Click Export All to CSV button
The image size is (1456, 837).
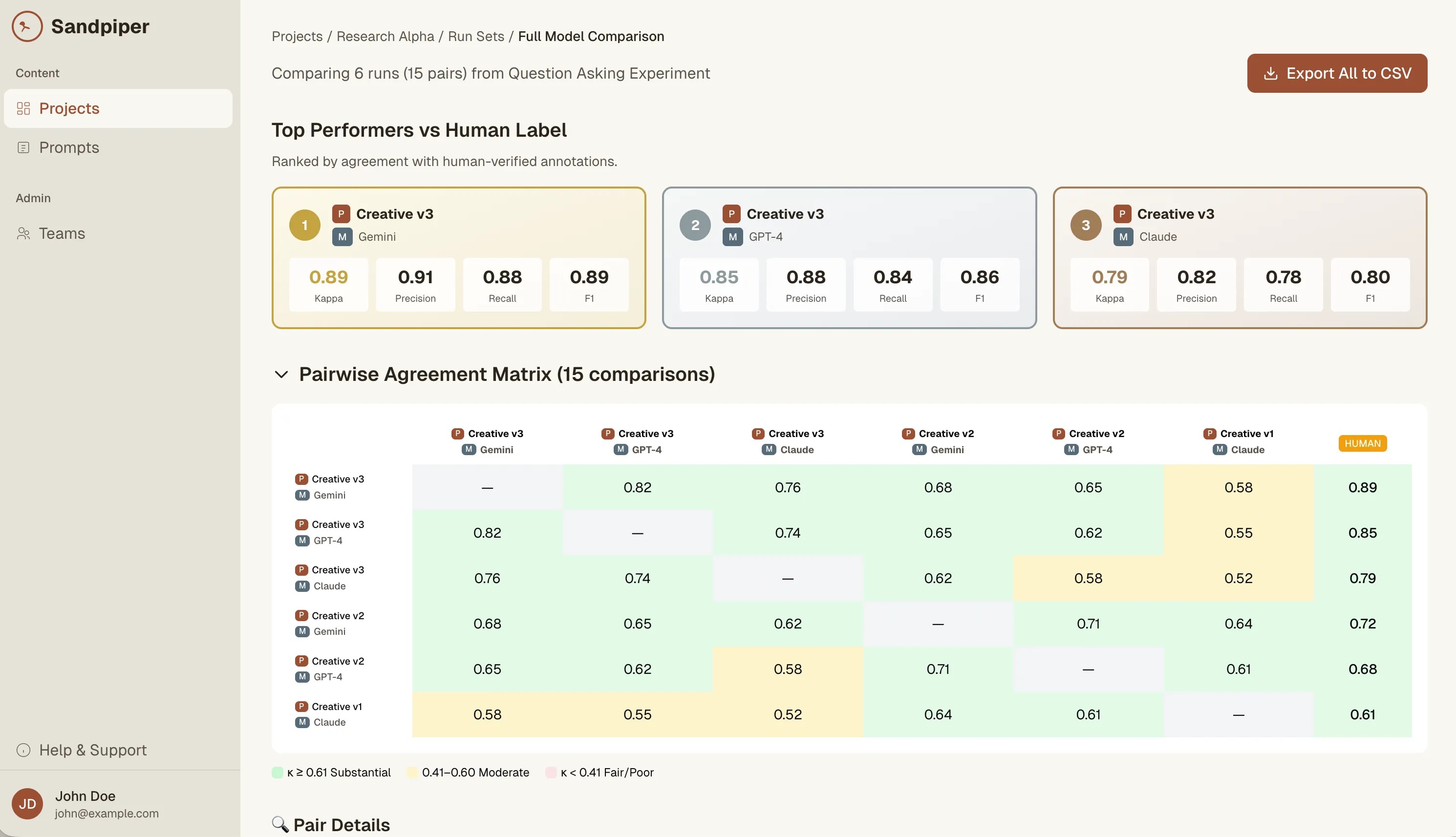[x=1337, y=73]
